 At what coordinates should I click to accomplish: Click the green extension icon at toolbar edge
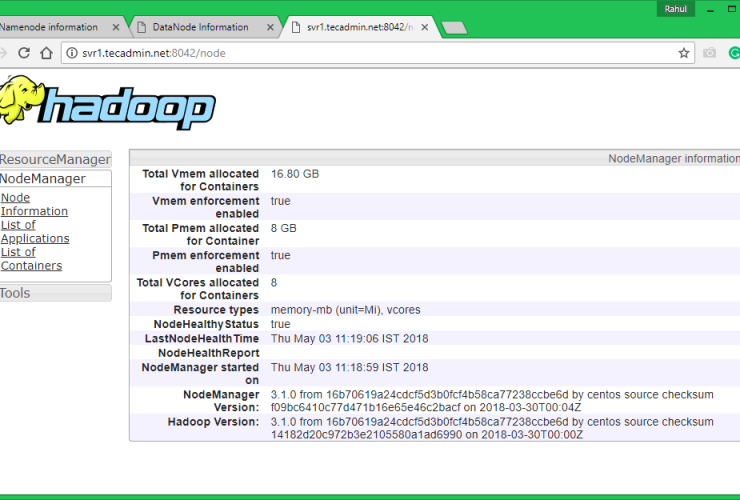pos(734,53)
